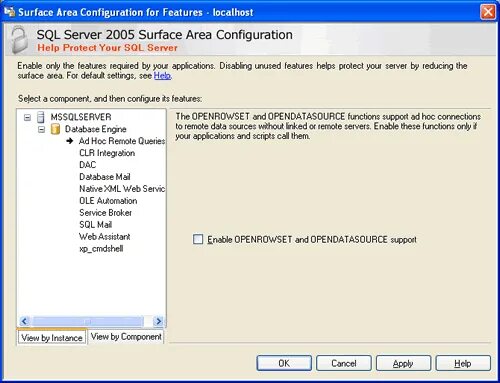Screen dimensions: 500x383
Task: Collapse the MSSQLSERVER tree node
Action: point(27,117)
